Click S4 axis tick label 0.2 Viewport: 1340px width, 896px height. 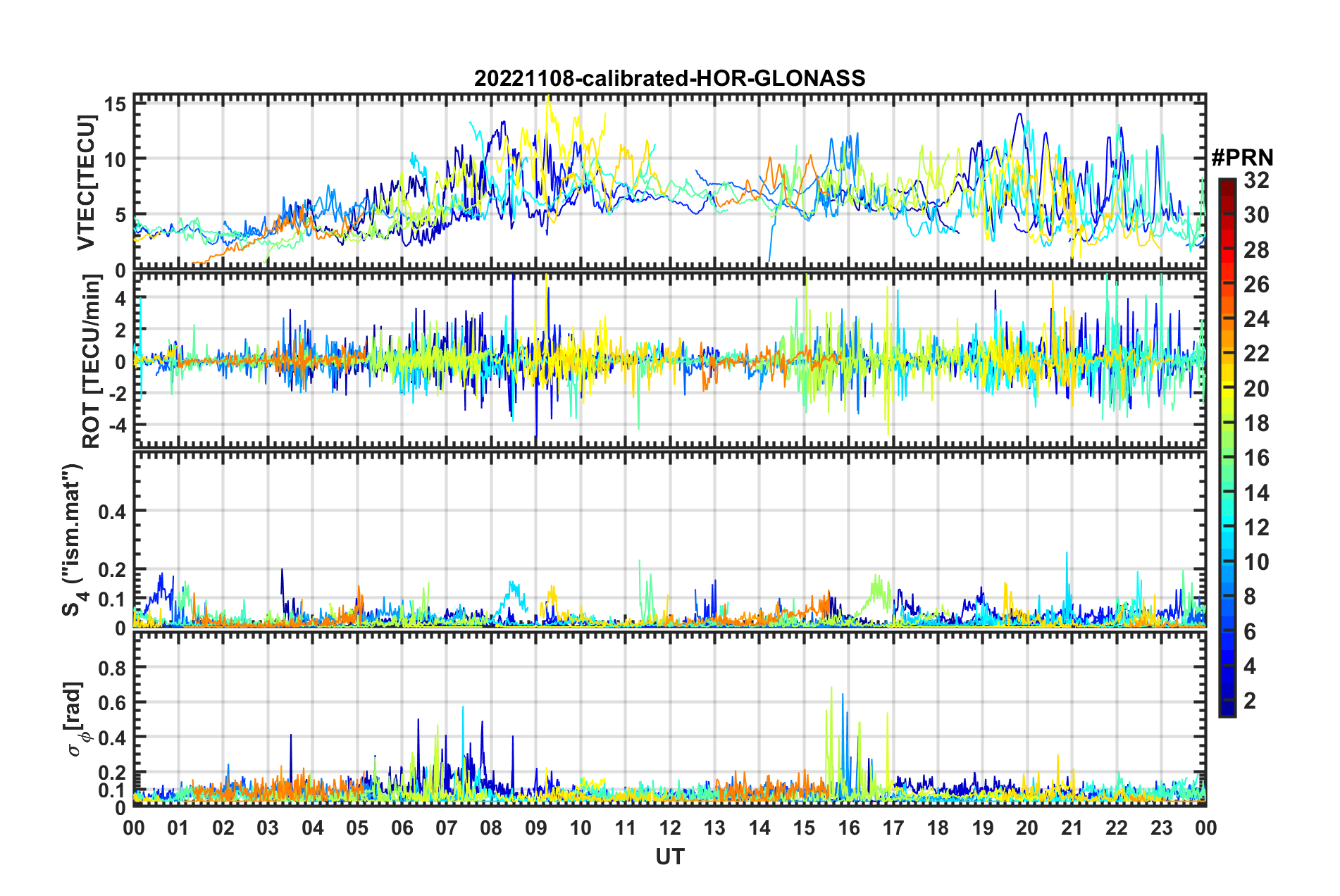click(113, 570)
